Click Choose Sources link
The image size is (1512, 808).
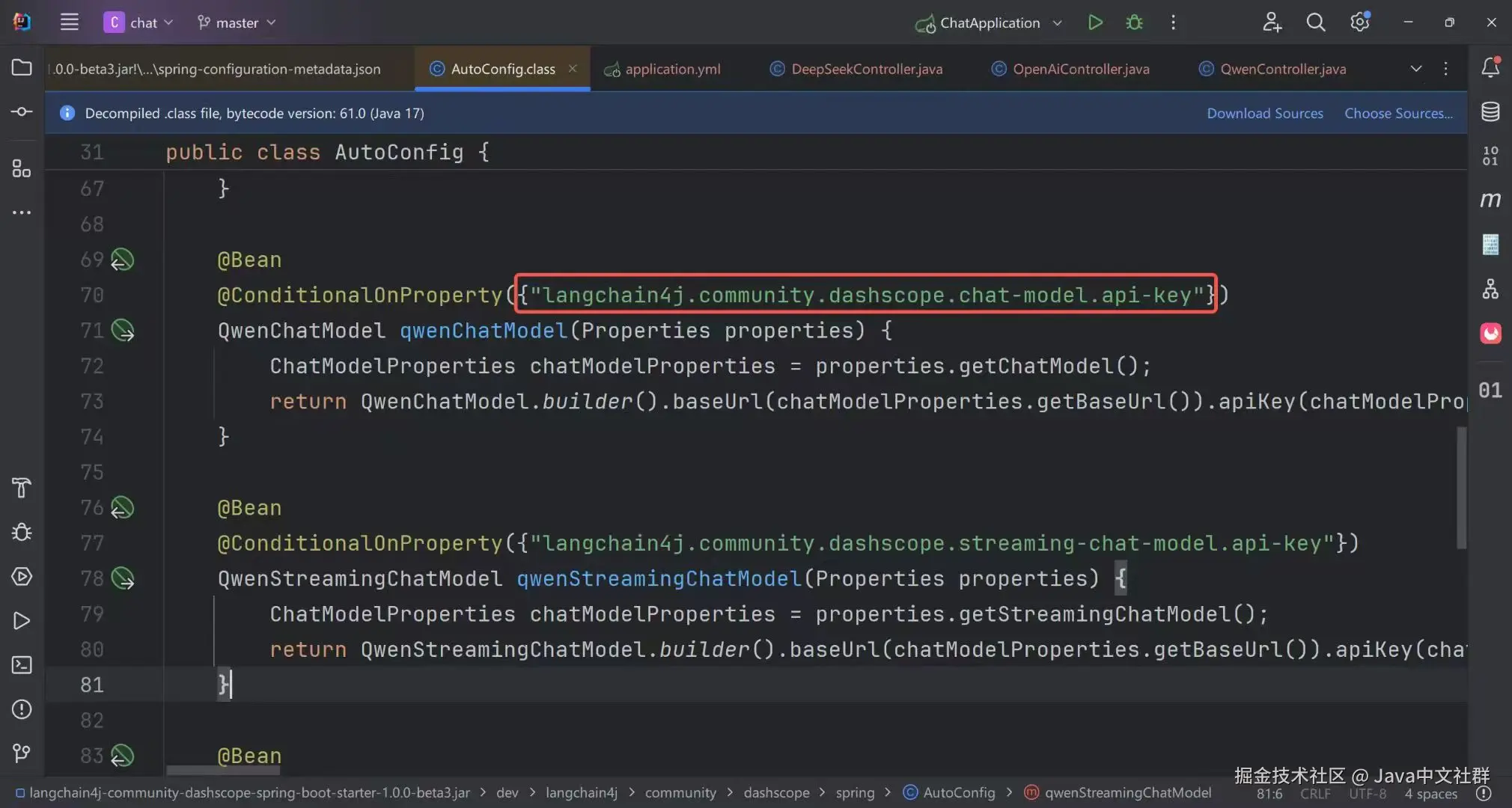(1397, 113)
